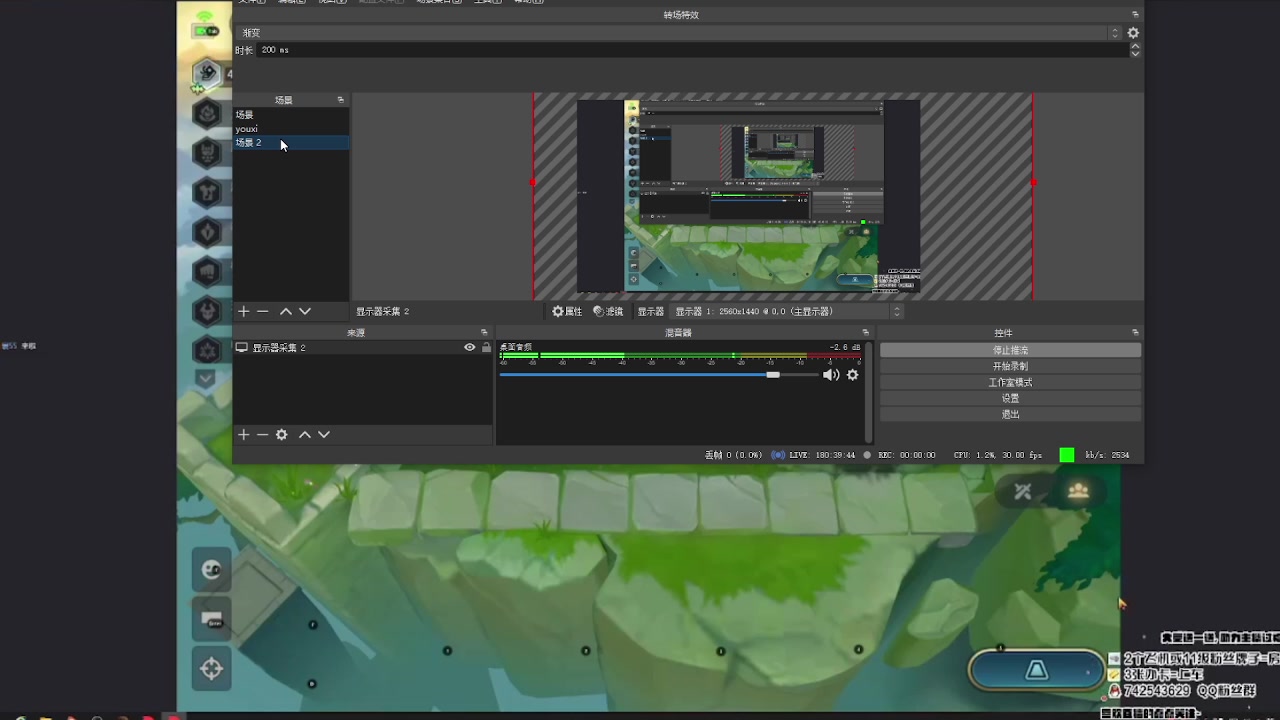Image resolution: width=1280 pixels, height=720 pixels.
Task: Undock the 混音器 panel with its float icon
Action: coord(866,333)
